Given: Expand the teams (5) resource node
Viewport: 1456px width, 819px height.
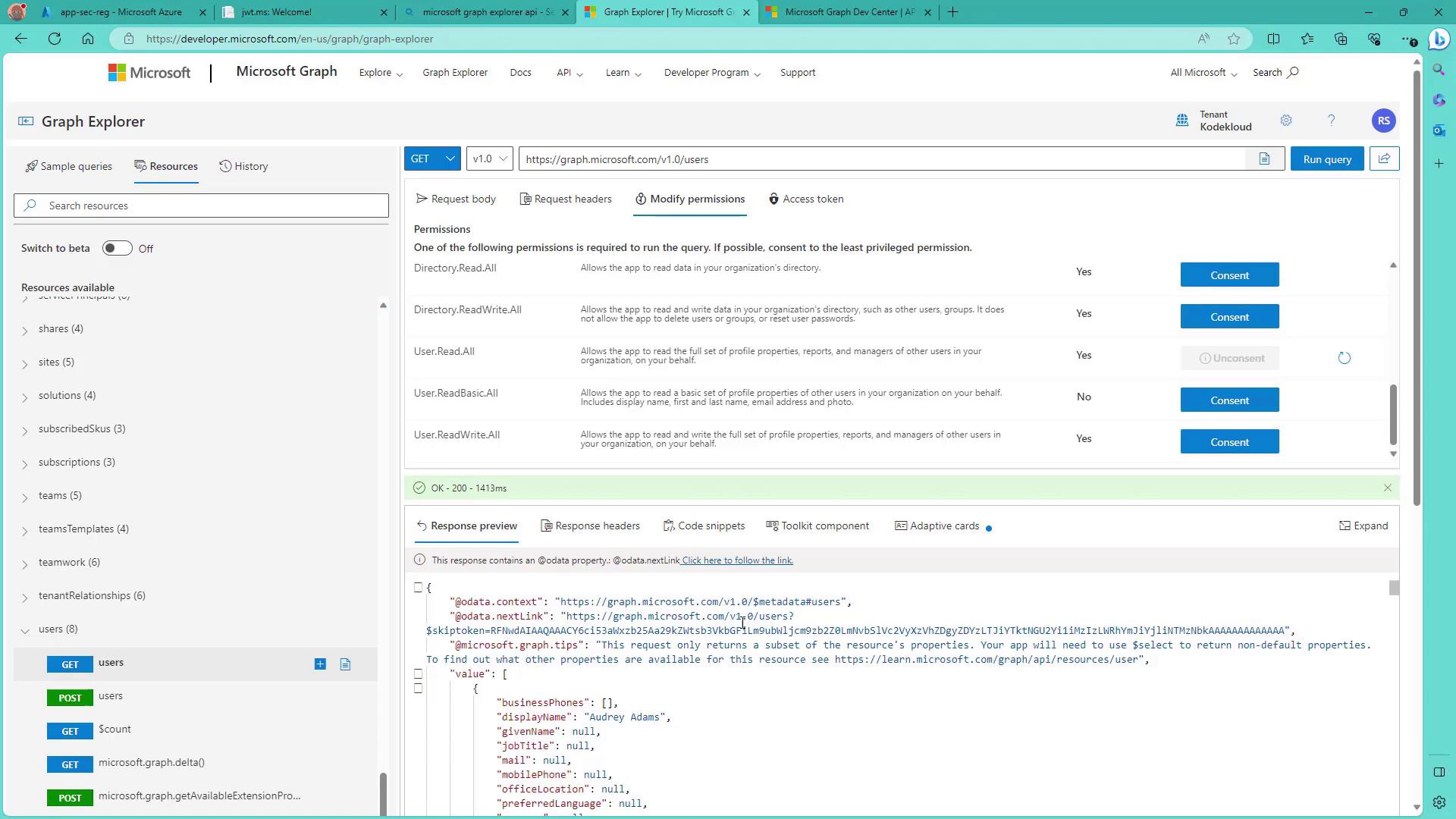Looking at the screenshot, I should pyautogui.click(x=24, y=497).
